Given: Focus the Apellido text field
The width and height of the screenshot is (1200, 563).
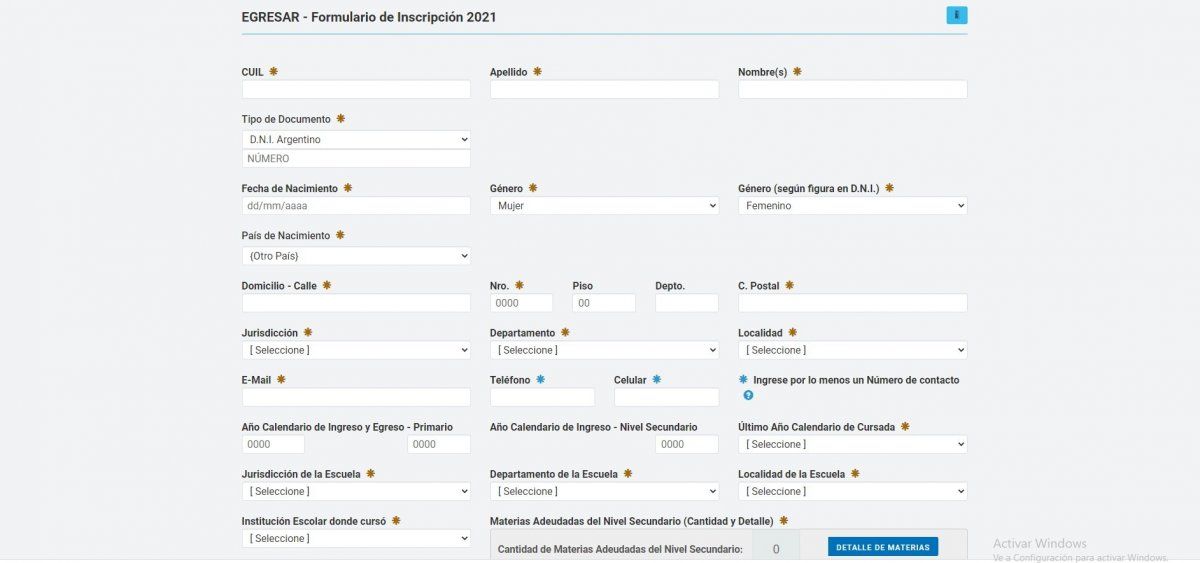Looking at the screenshot, I should 604,90.
